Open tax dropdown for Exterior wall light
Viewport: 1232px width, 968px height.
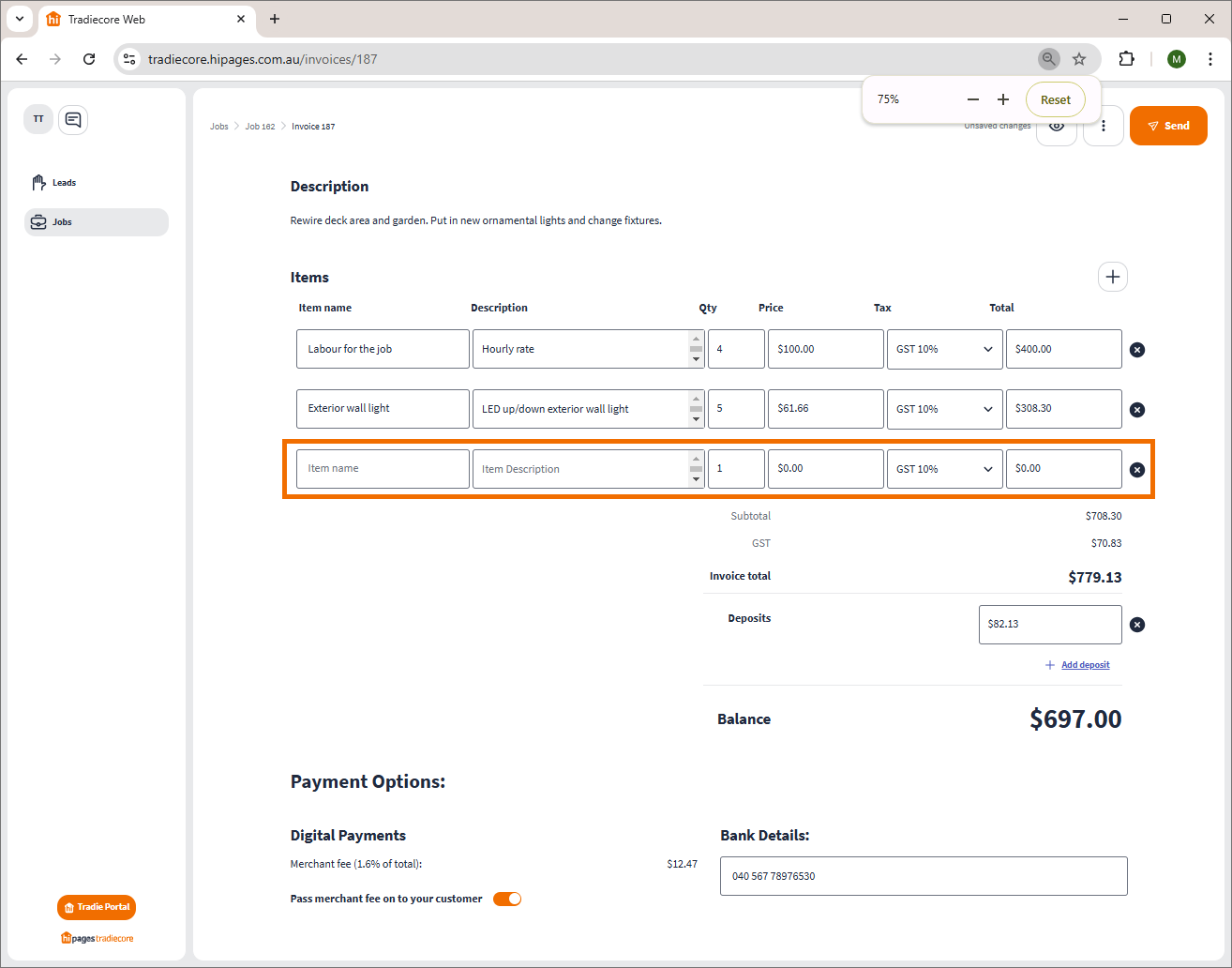[943, 409]
